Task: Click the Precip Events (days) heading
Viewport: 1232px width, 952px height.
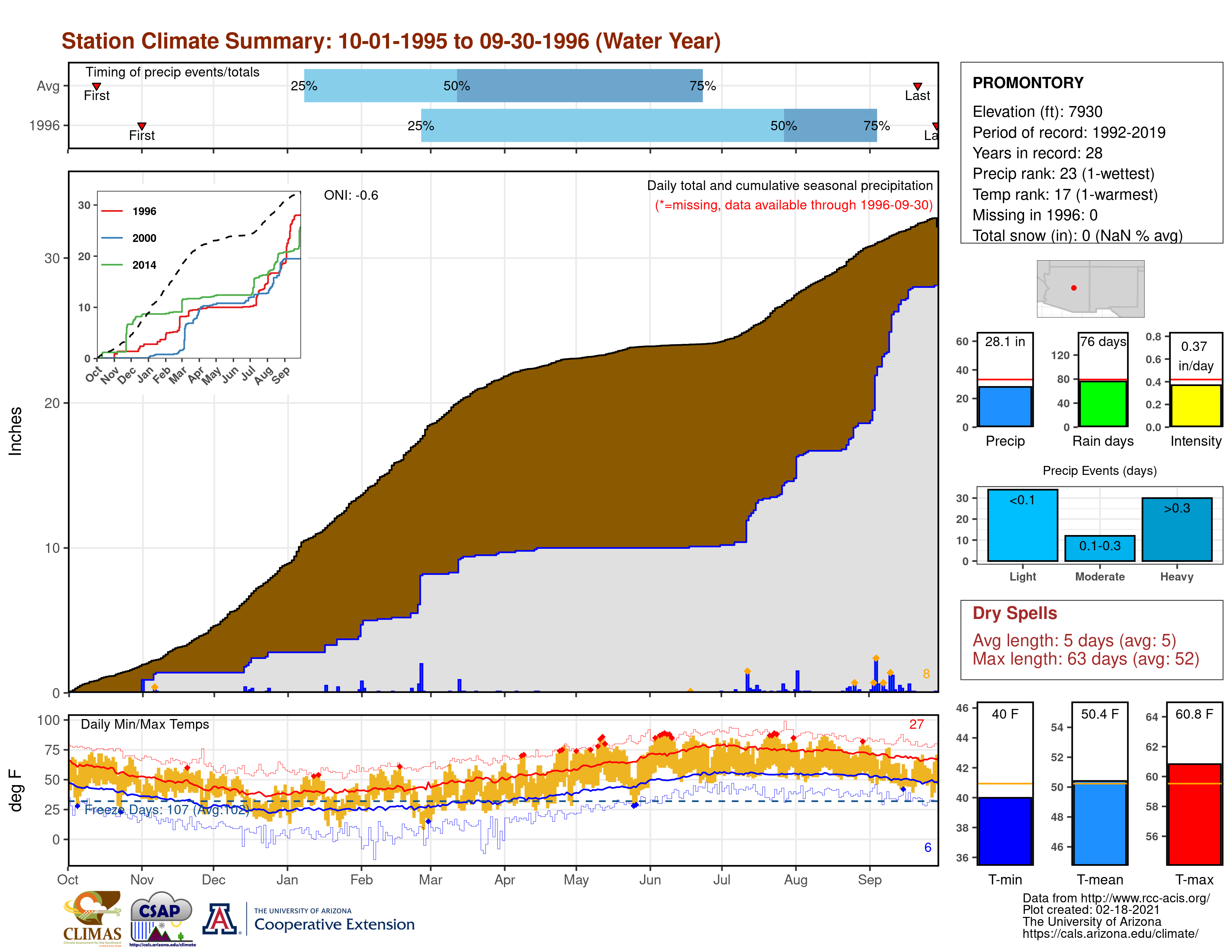Action: 1099,470
